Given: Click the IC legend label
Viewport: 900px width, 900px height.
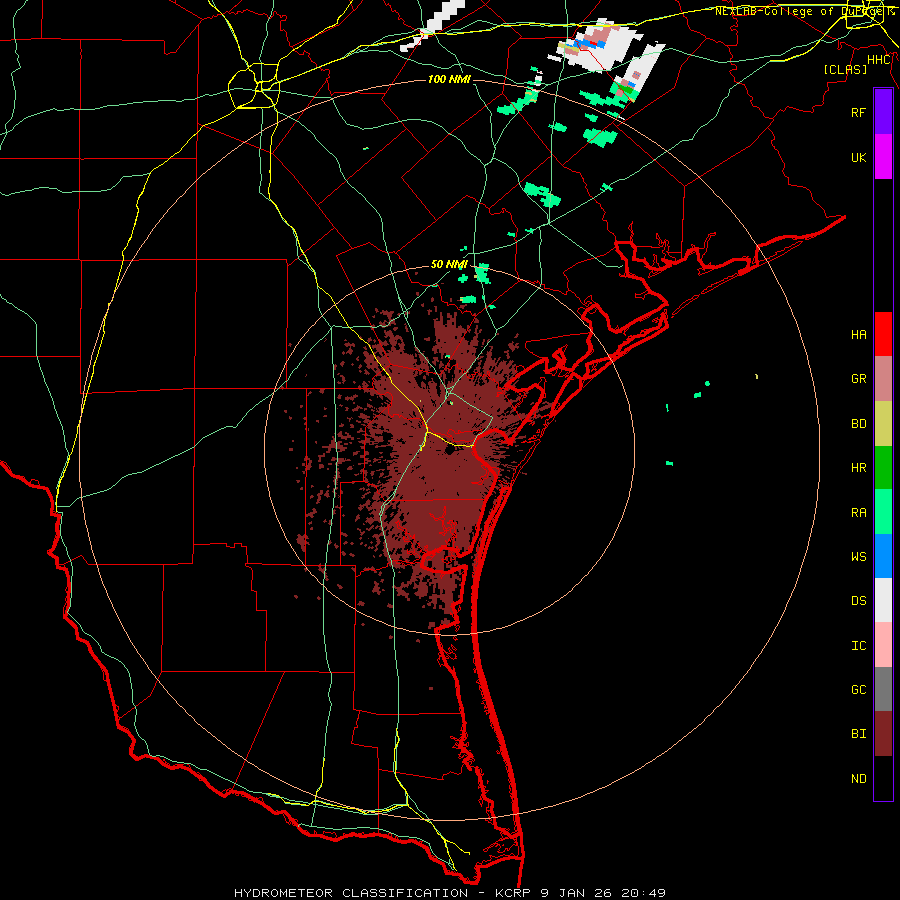Looking at the screenshot, I should tap(859, 646).
